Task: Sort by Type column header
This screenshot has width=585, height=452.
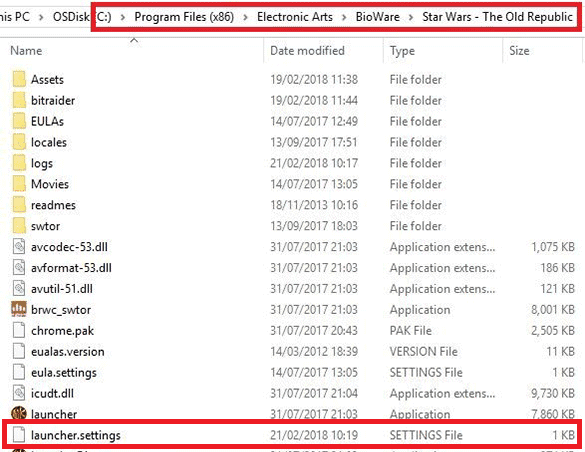Action: pyautogui.click(x=402, y=51)
